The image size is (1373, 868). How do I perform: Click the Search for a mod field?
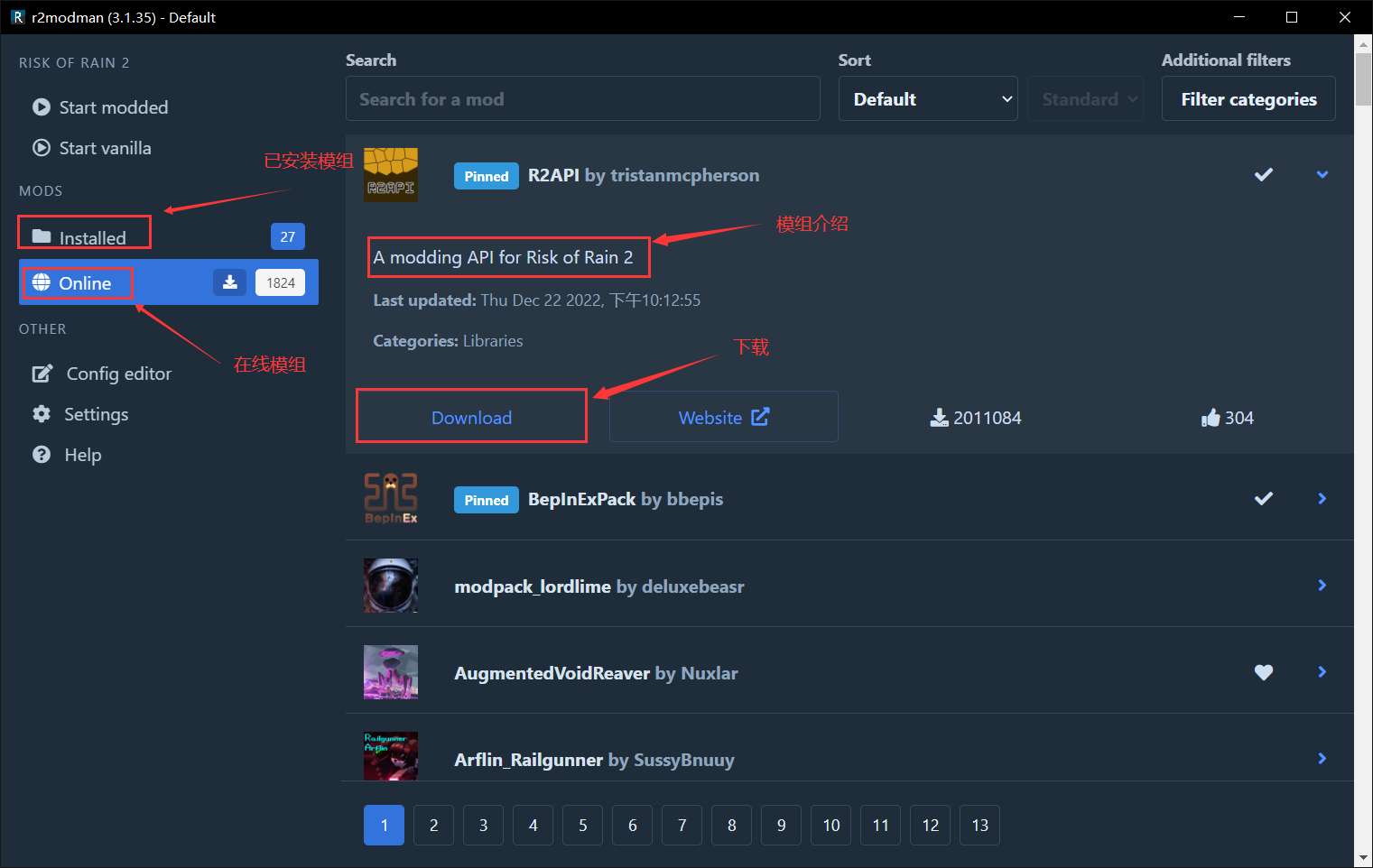pyautogui.click(x=582, y=99)
